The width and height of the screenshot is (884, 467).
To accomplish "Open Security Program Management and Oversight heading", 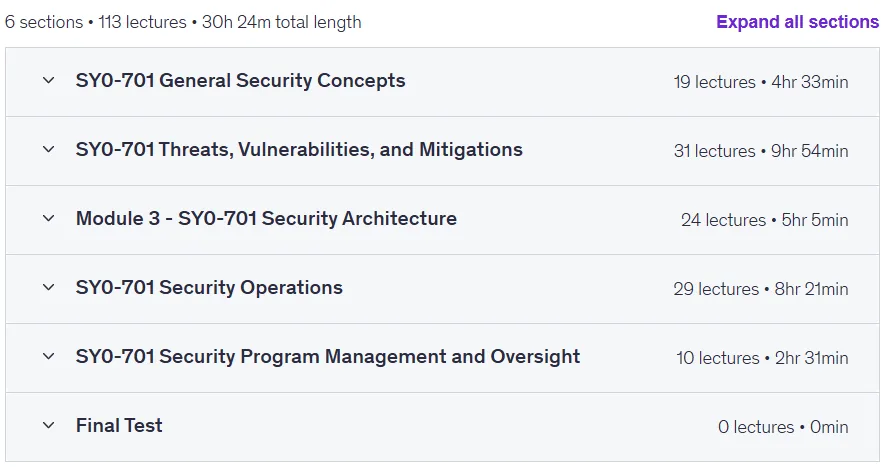I will (x=328, y=356).
